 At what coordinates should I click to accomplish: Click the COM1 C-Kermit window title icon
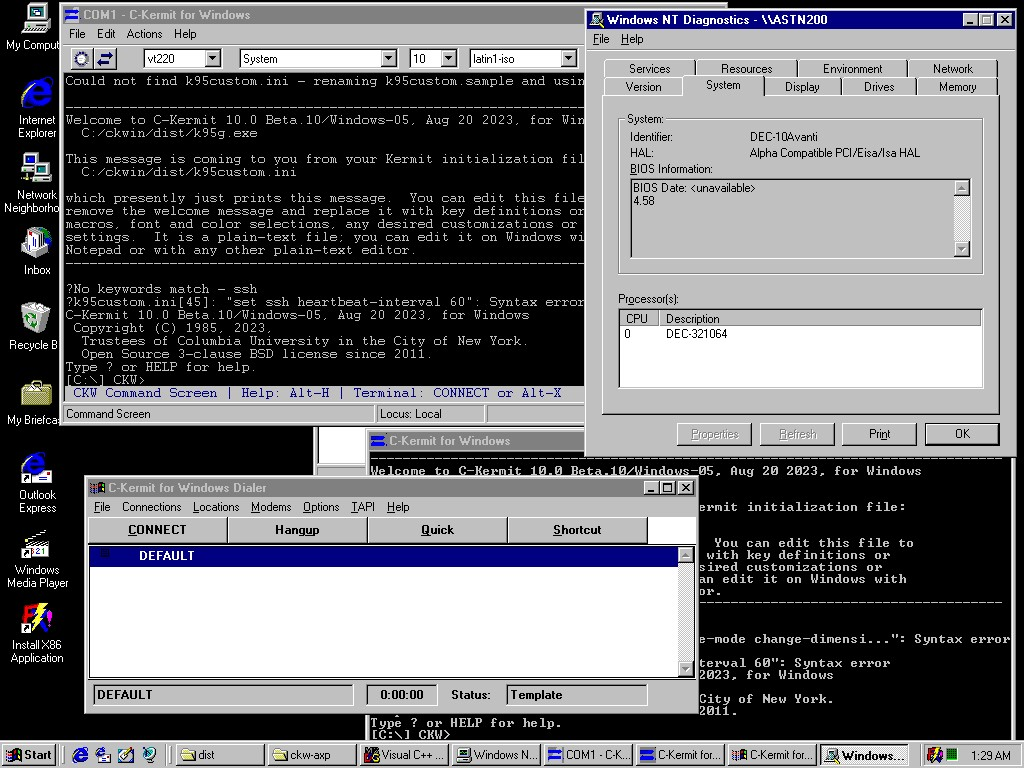72,14
